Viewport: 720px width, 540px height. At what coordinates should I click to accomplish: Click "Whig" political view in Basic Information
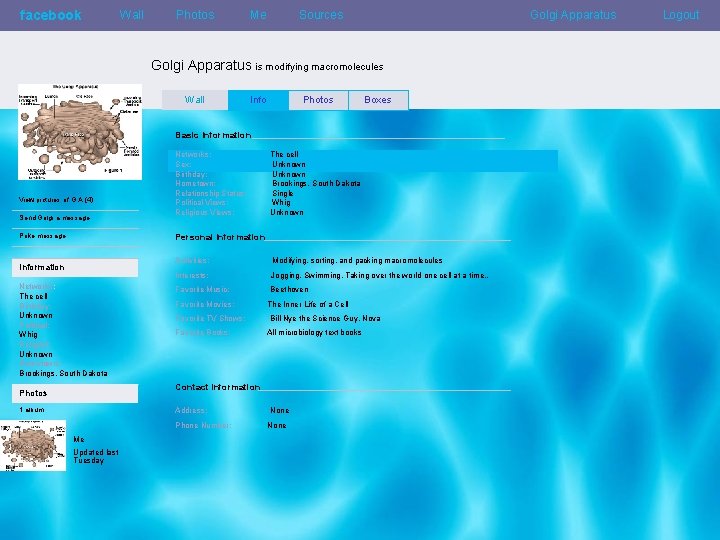(281, 202)
